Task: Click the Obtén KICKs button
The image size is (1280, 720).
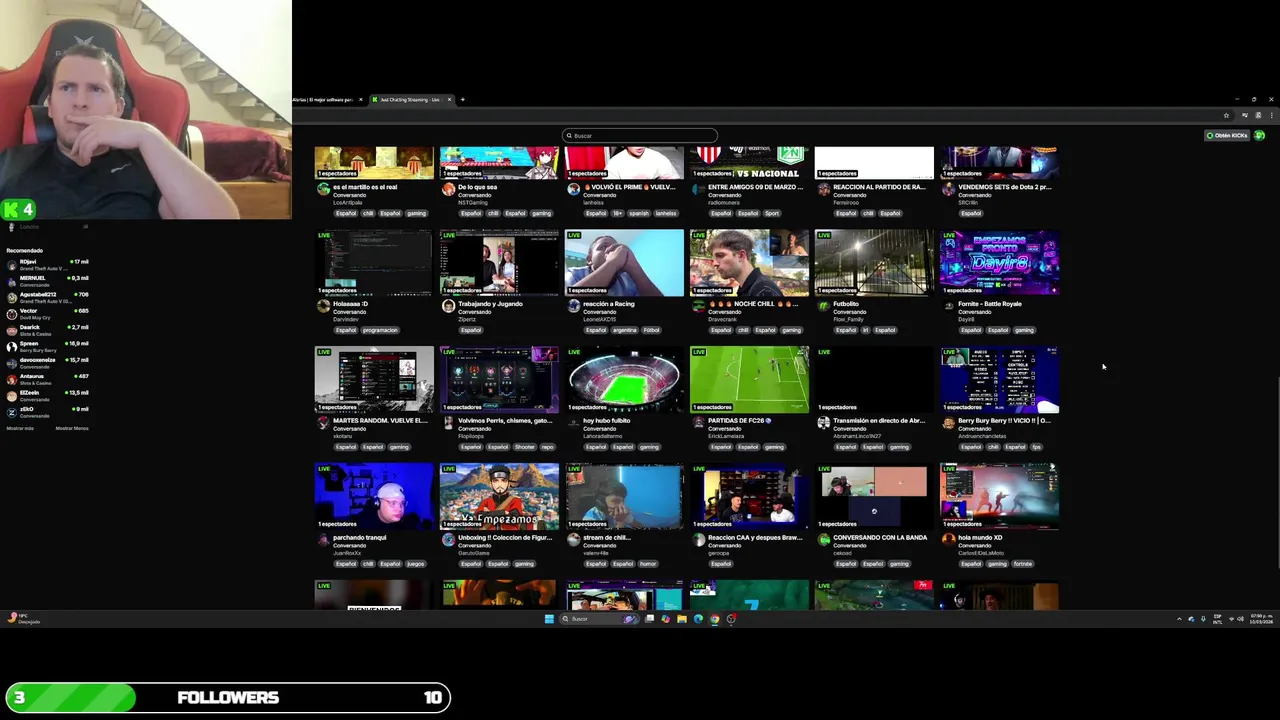Action: [1227, 135]
